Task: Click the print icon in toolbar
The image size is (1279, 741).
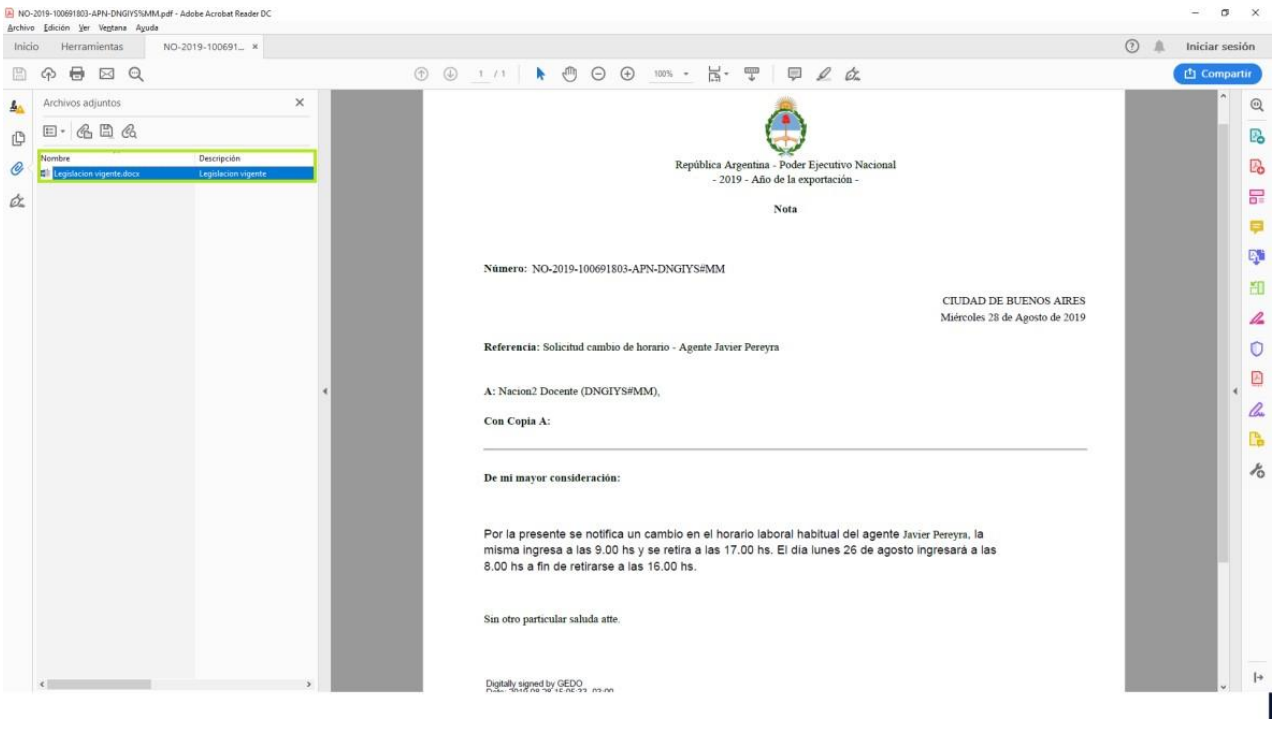Action: (x=77, y=74)
